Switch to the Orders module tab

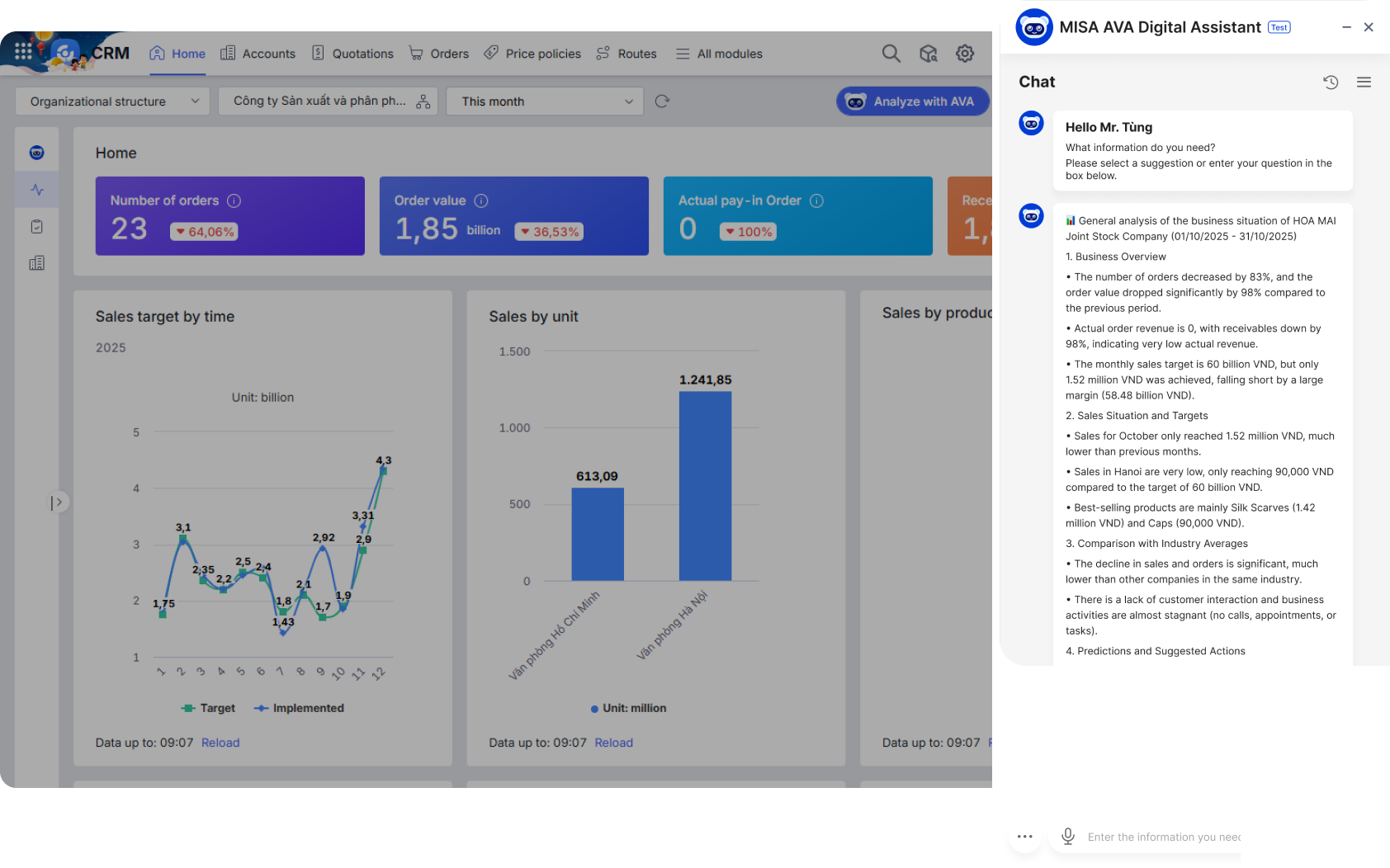pos(438,53)
